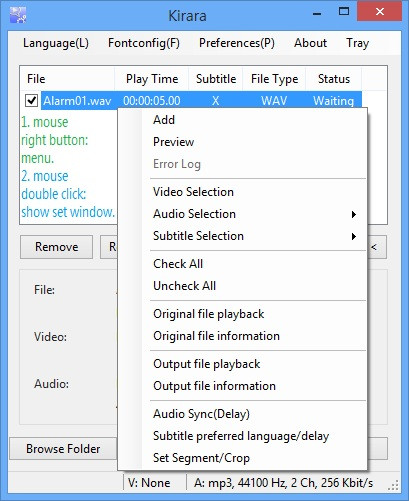Close the Kirara window

379,12
